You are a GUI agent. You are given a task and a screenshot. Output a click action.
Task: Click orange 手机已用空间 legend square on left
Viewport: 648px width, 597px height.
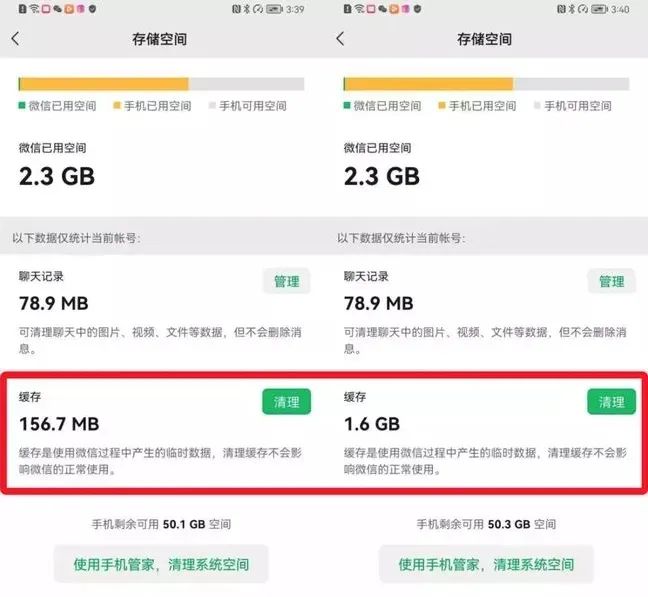117,106
